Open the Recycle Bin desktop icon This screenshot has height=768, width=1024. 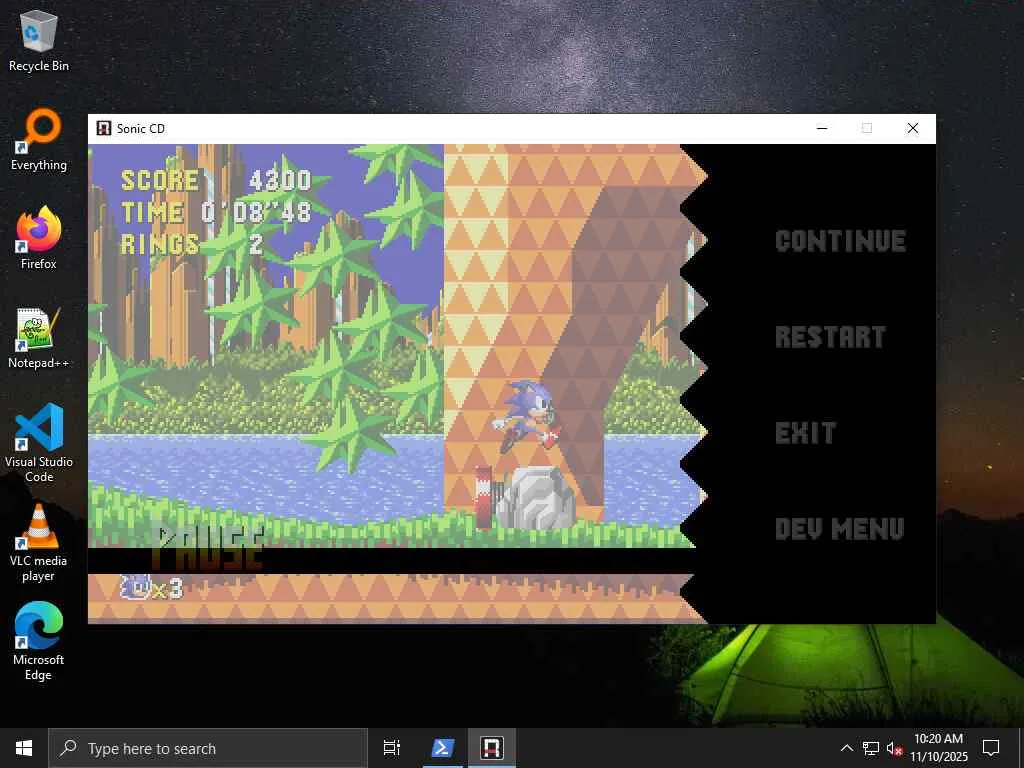39,41
